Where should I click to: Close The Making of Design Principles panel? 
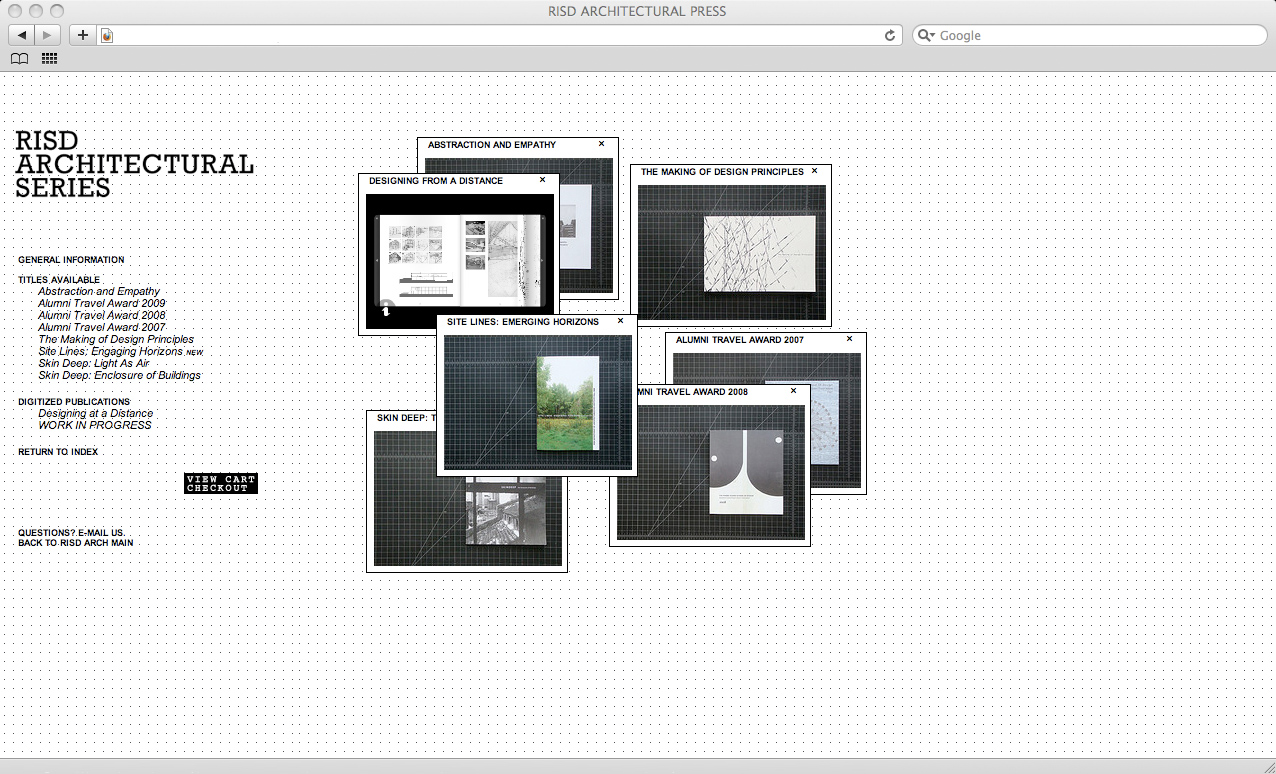(x=814, y=171)
